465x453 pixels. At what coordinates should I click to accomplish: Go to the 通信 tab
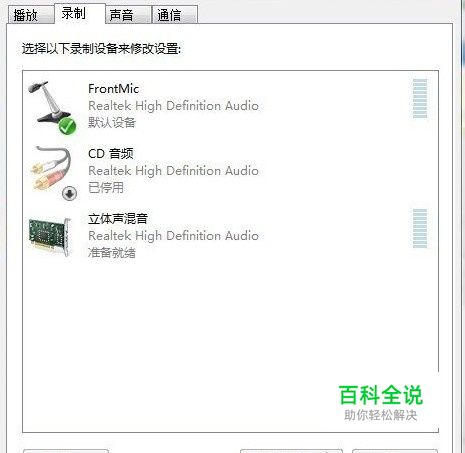click(175, 15)
